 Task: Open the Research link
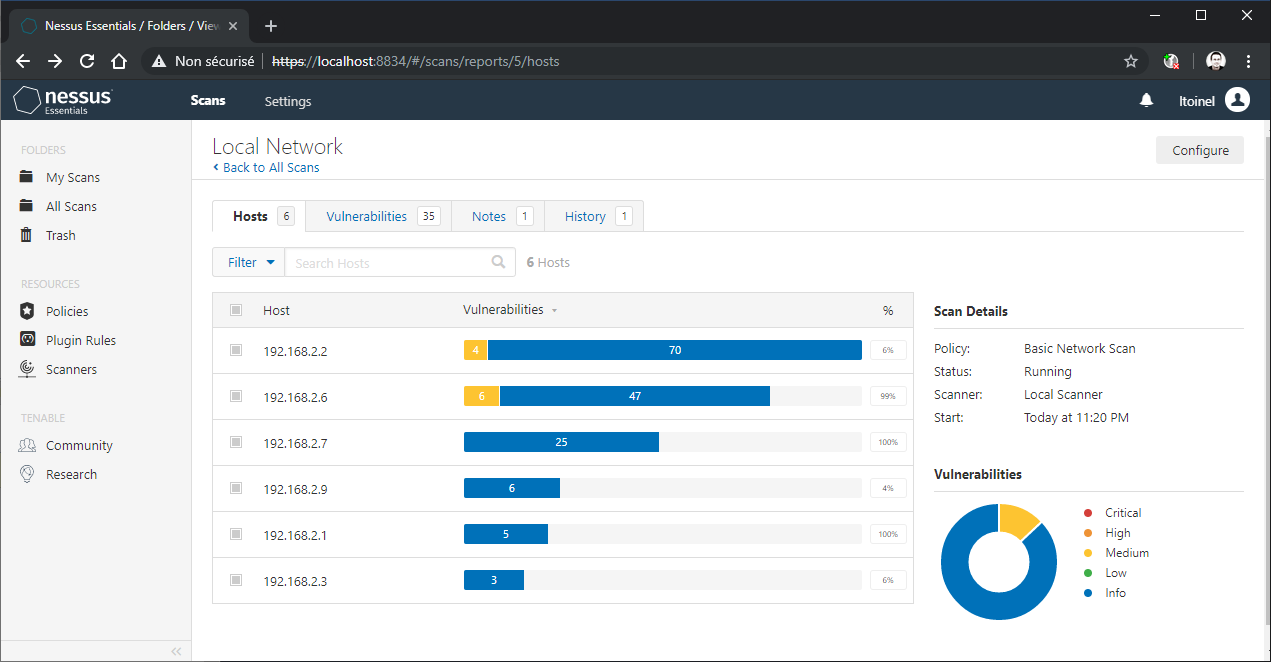point(71,474)
